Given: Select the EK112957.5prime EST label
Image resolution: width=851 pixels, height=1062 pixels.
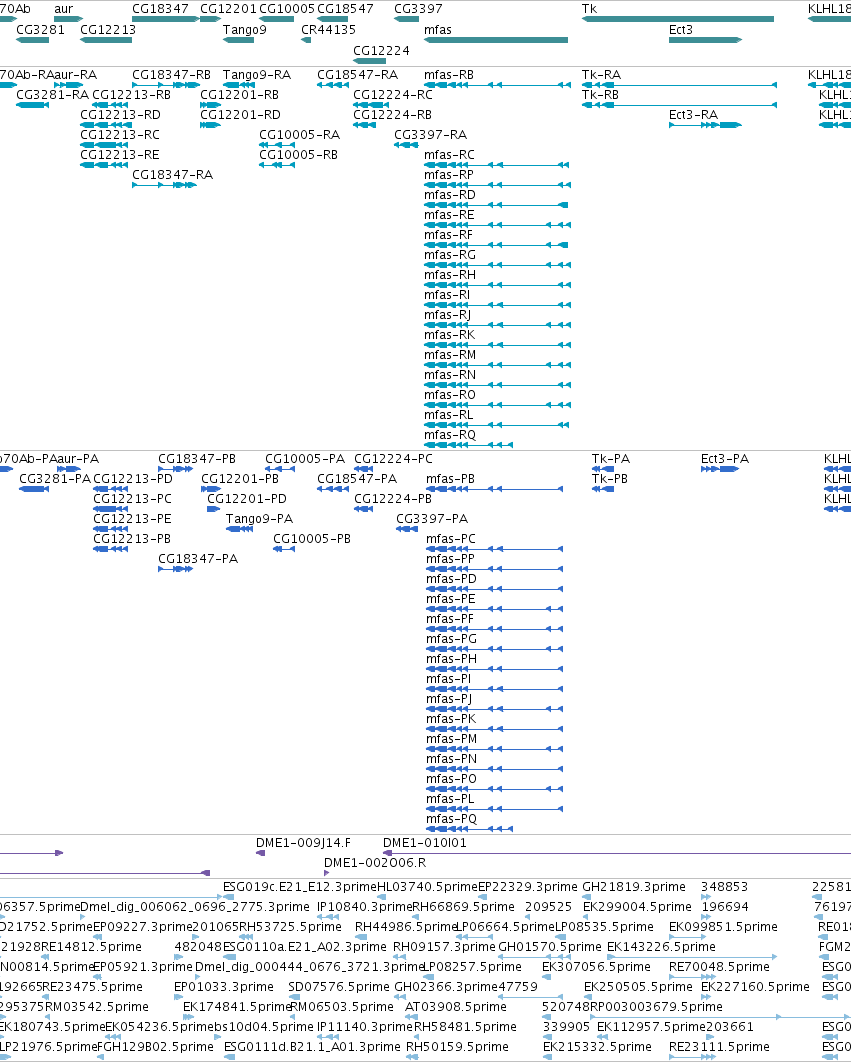Looking at the screenshot, I should pos(650,1027).
